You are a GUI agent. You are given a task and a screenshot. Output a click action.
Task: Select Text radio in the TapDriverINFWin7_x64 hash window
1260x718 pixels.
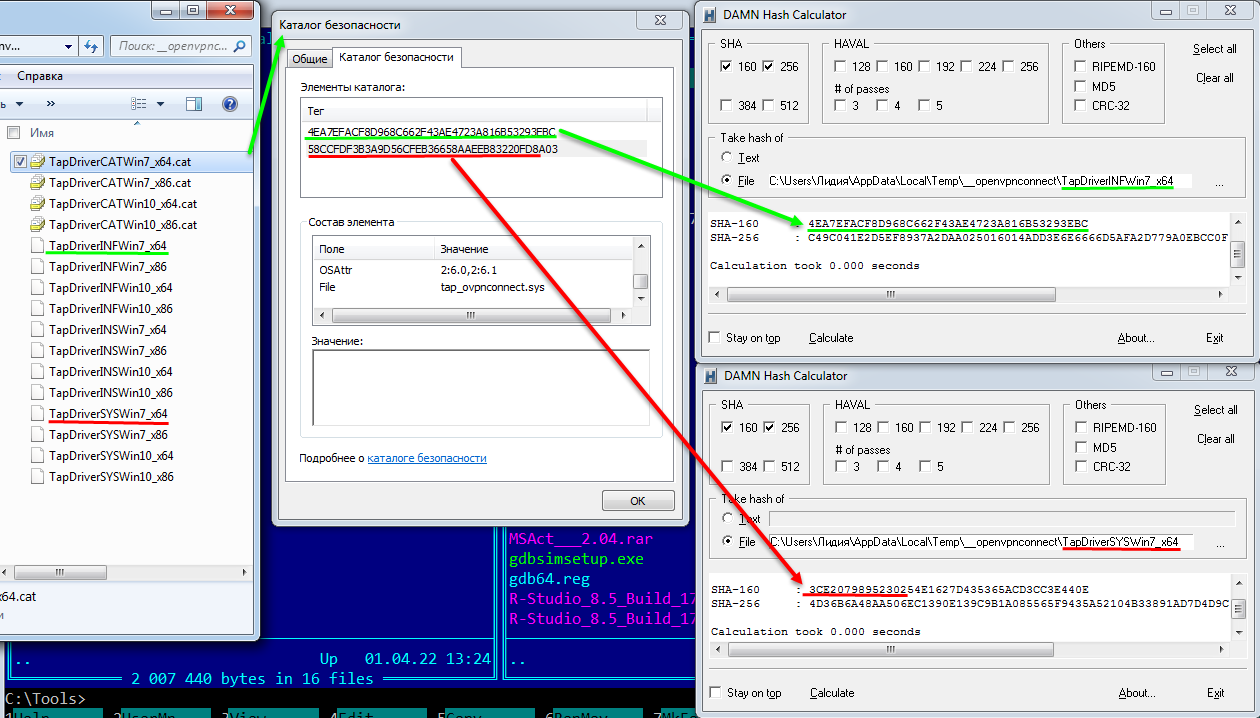[x=727, y=157]
